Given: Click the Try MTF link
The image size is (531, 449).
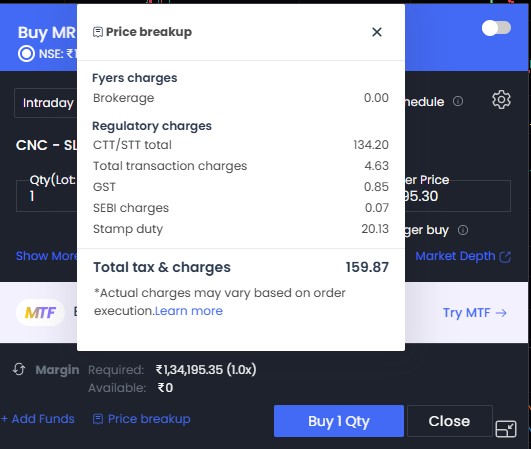Looking at the screenshot, I should tap(475, 313).
